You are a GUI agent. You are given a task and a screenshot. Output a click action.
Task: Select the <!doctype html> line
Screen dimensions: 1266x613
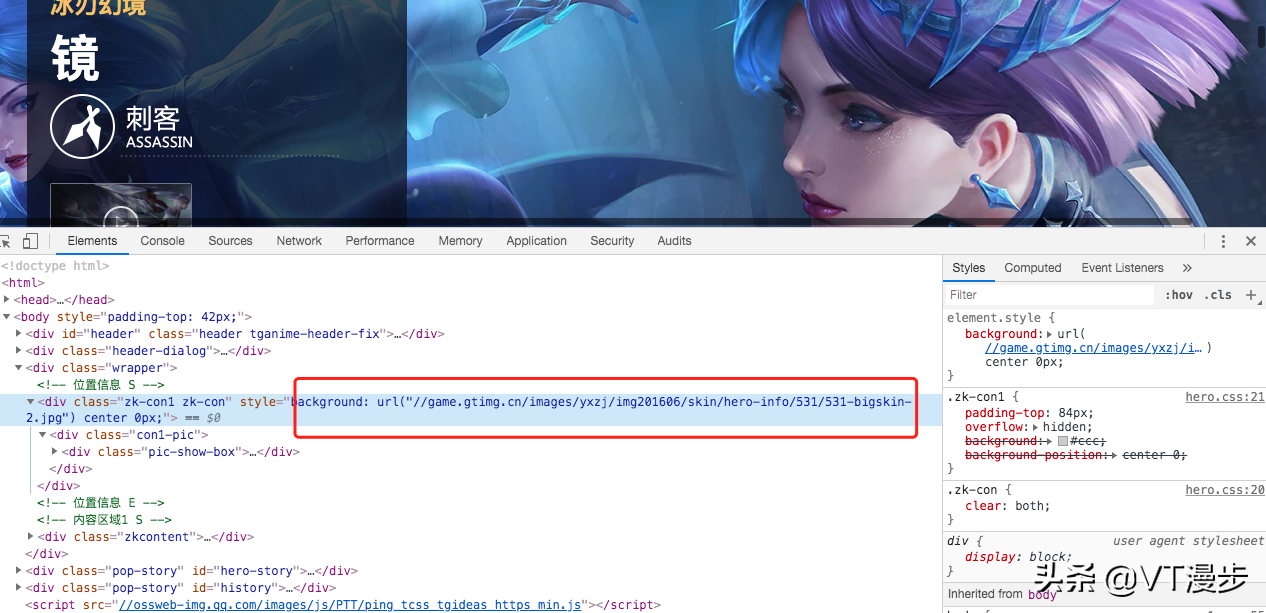55,266
